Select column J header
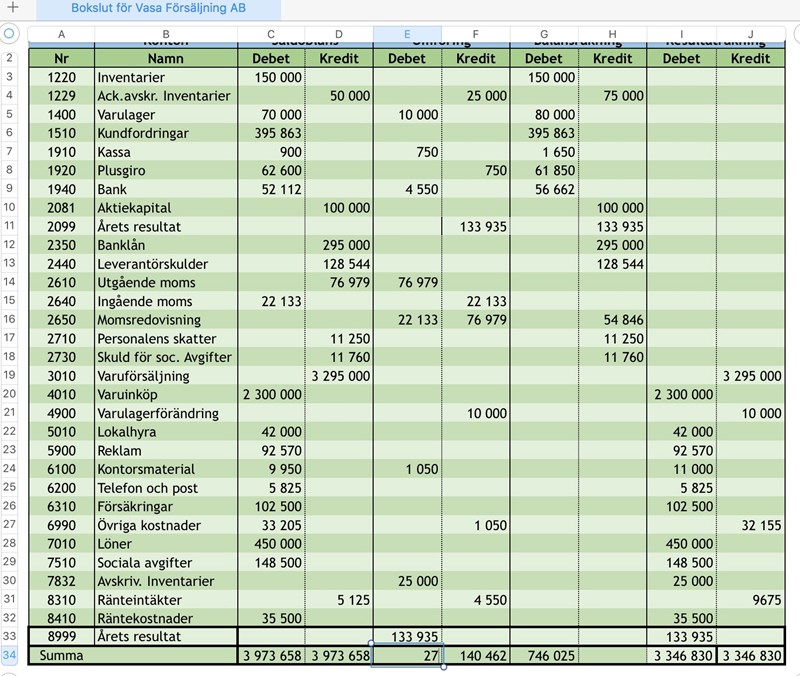 [750, 34]
